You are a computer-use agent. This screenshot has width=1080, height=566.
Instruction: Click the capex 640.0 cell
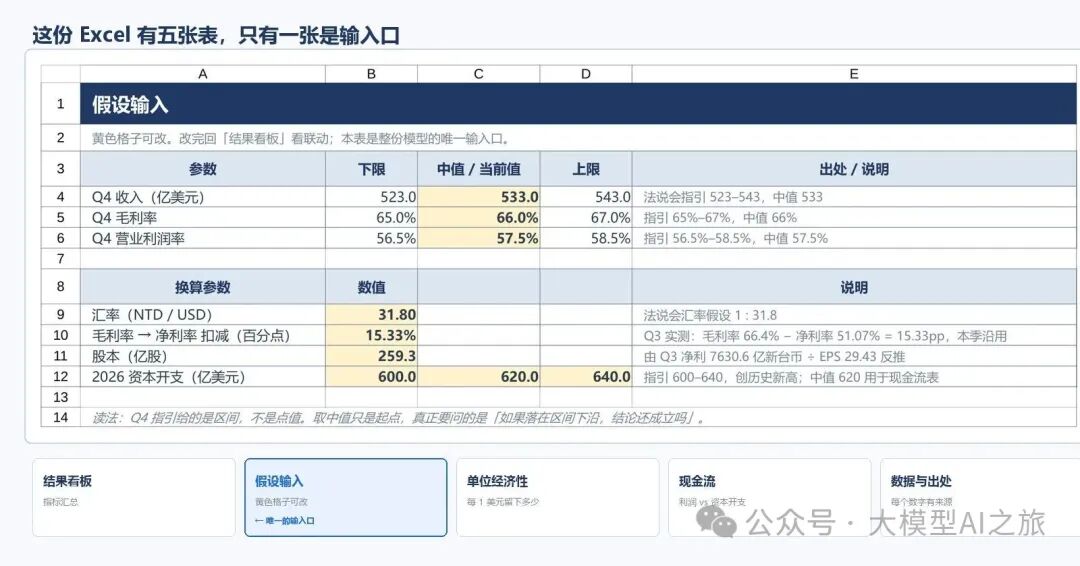click(x=586, y=377)
